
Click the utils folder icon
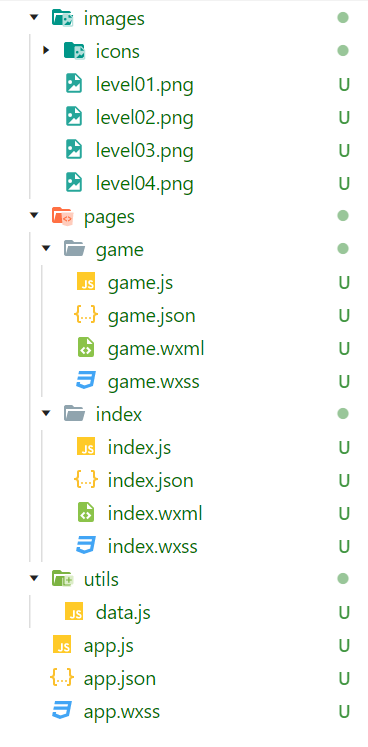click(62, 579)
